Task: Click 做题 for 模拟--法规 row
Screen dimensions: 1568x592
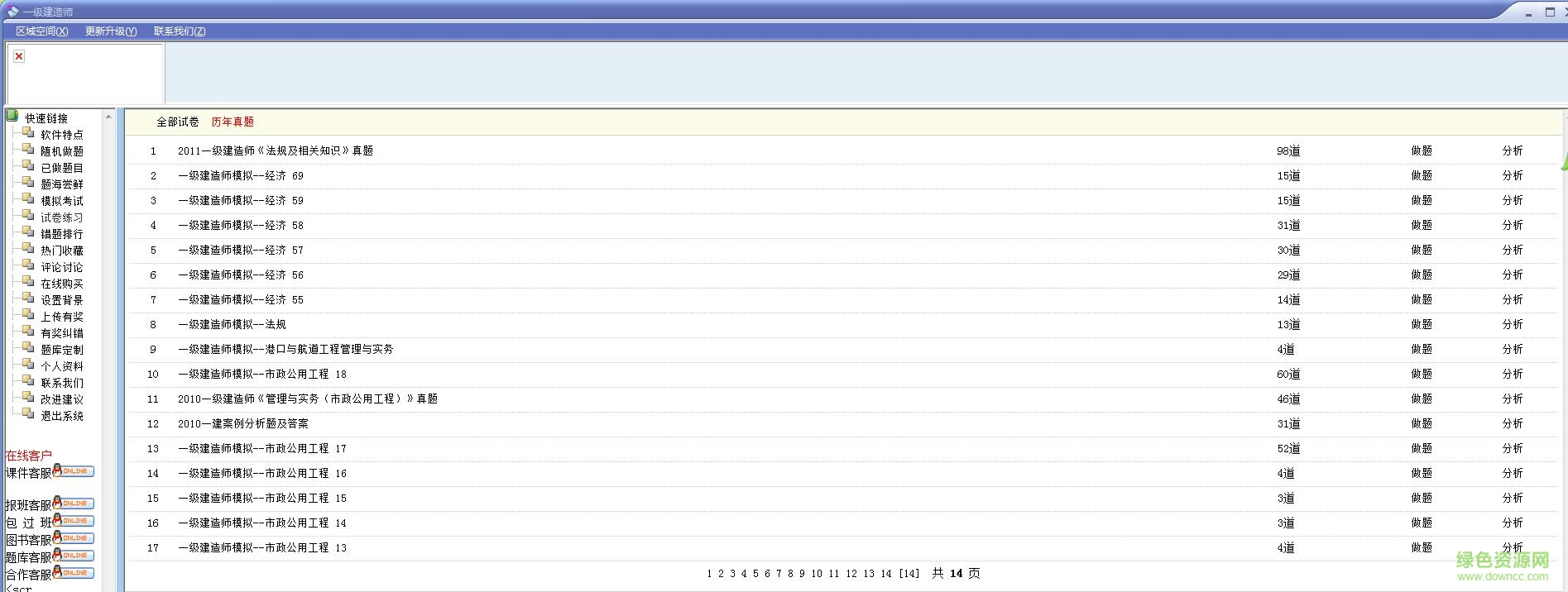Action: (x=1422, y=324)
